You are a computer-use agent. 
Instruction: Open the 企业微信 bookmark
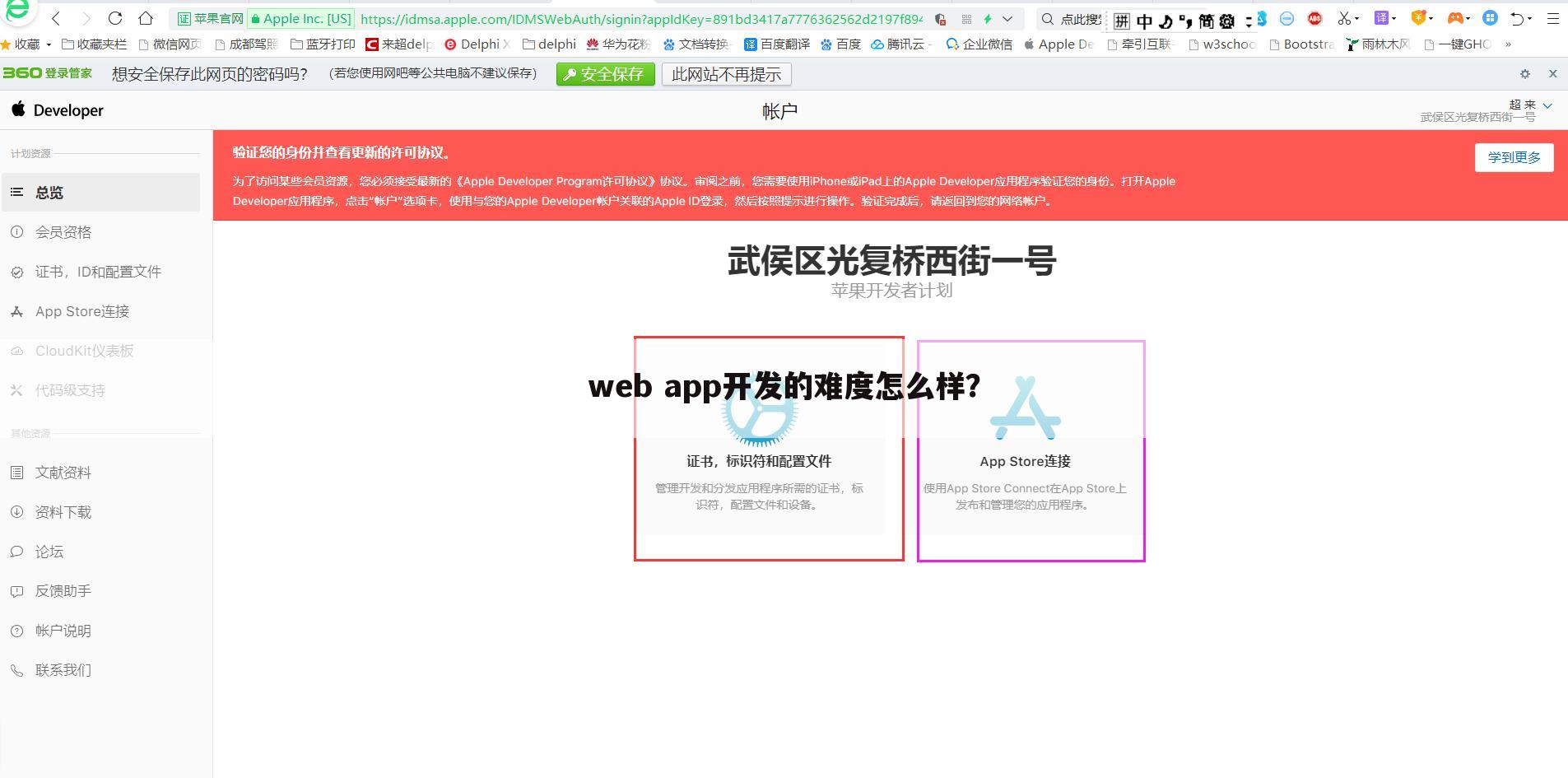(x=979, y=44)
